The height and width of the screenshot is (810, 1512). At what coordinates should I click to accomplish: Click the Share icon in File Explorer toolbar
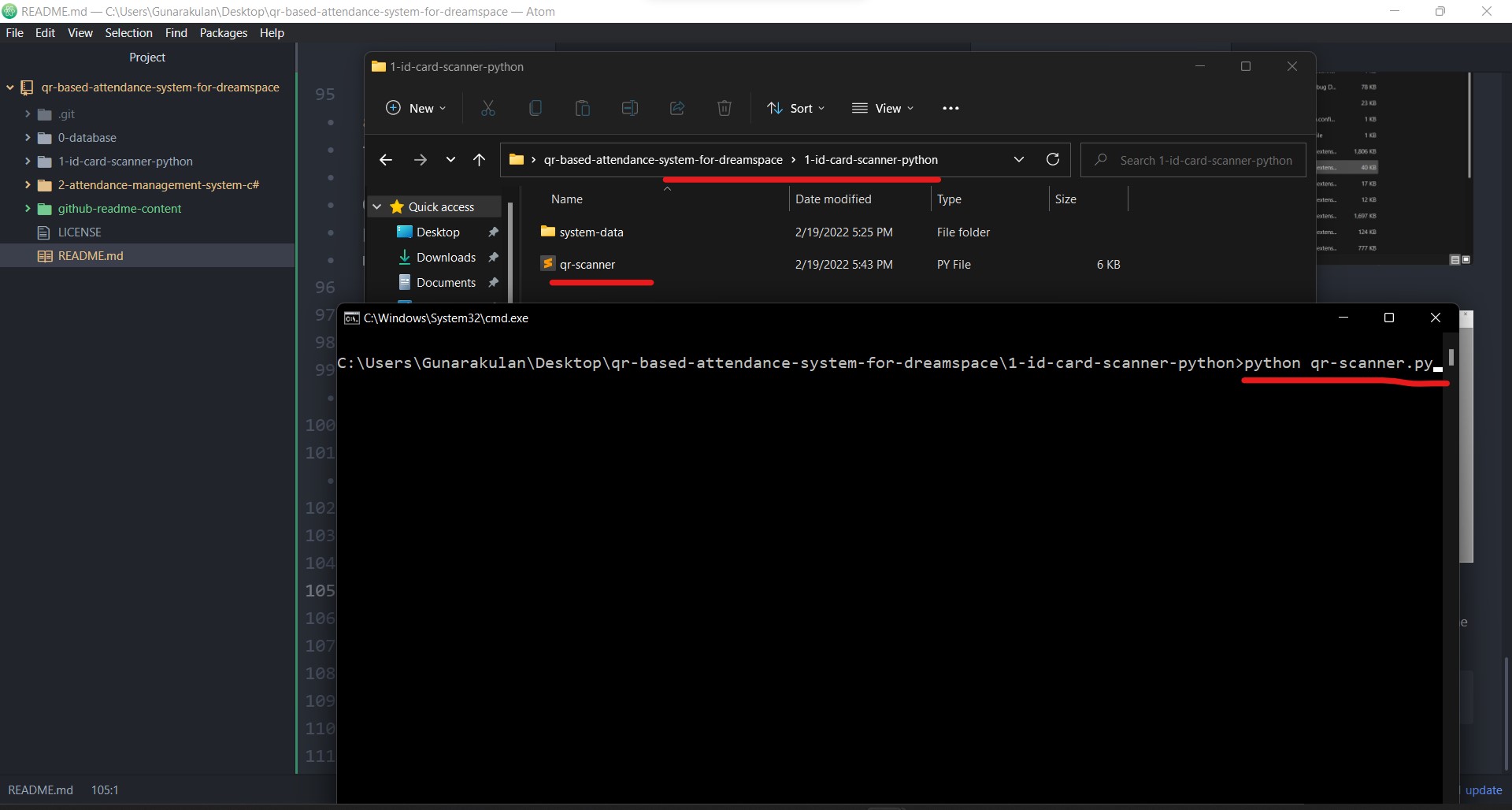pyautogui.click(x=677, y=108)
